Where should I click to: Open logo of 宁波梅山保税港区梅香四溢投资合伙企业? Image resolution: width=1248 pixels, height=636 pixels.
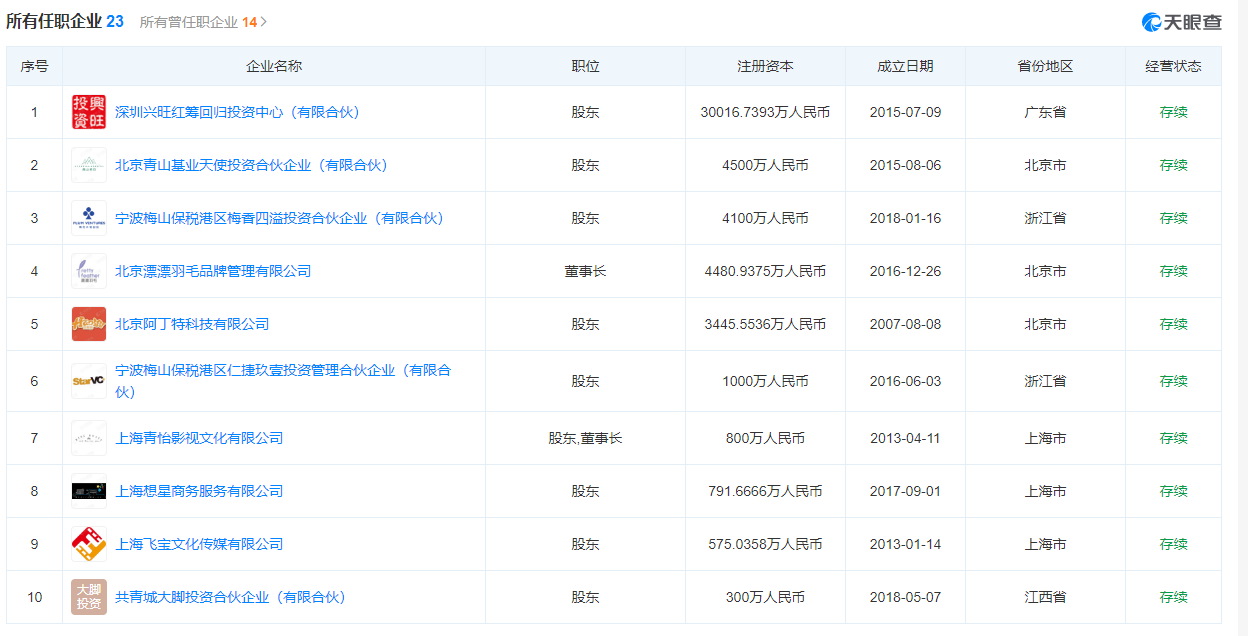89,218
